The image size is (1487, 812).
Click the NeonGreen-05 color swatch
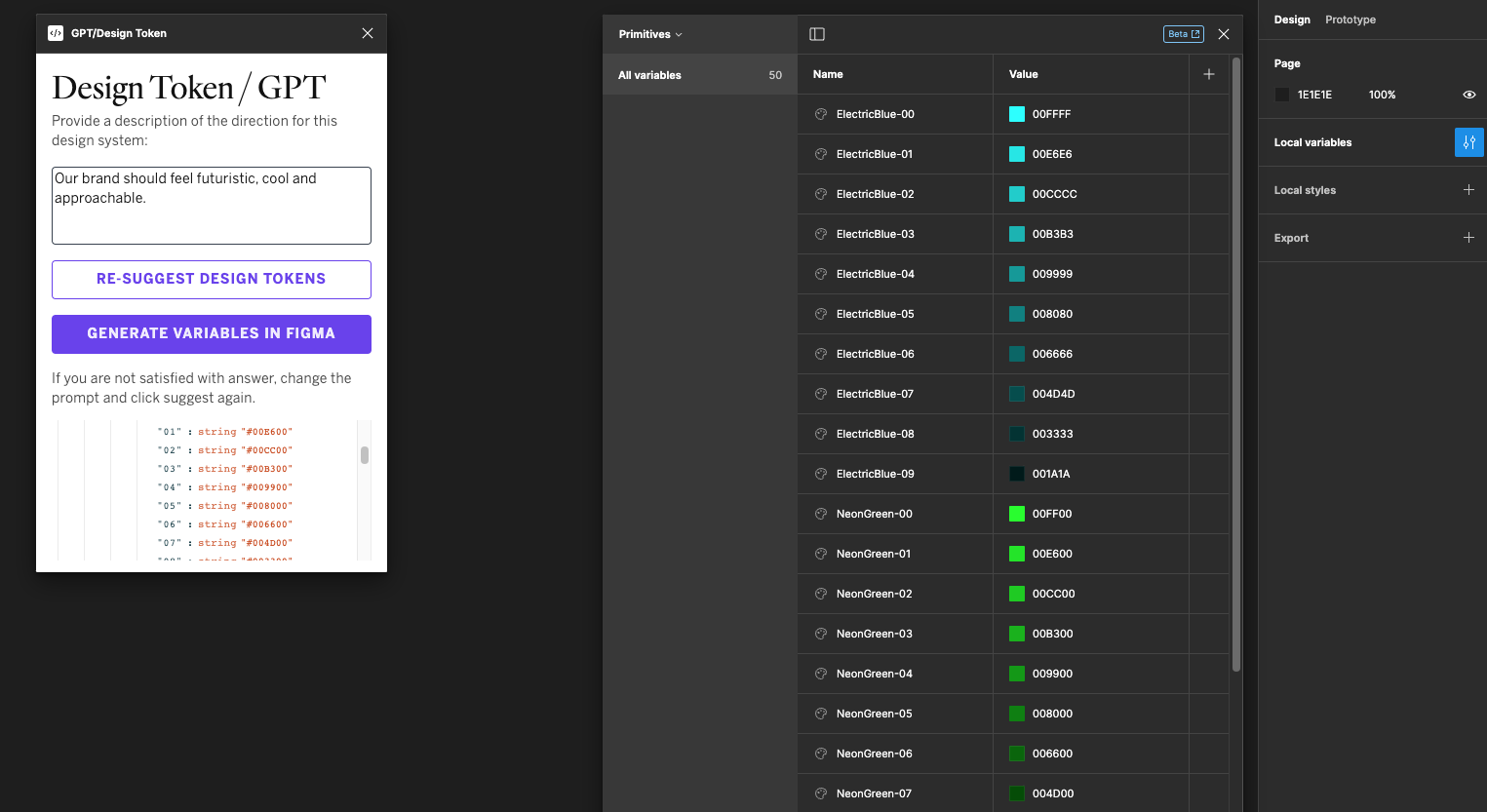coord(1017,714)
